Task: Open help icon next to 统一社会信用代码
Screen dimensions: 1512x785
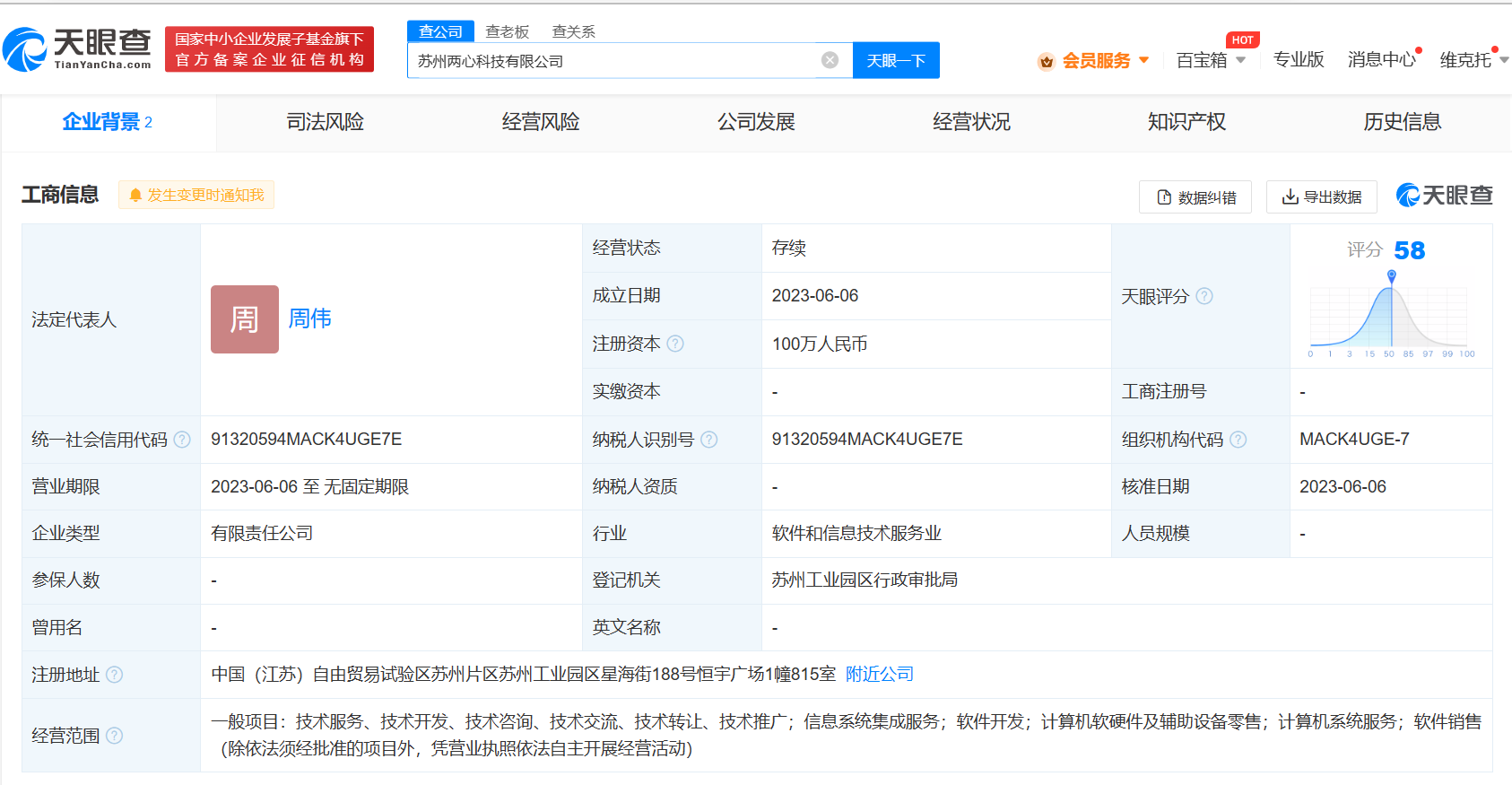Action: point(182,440)
